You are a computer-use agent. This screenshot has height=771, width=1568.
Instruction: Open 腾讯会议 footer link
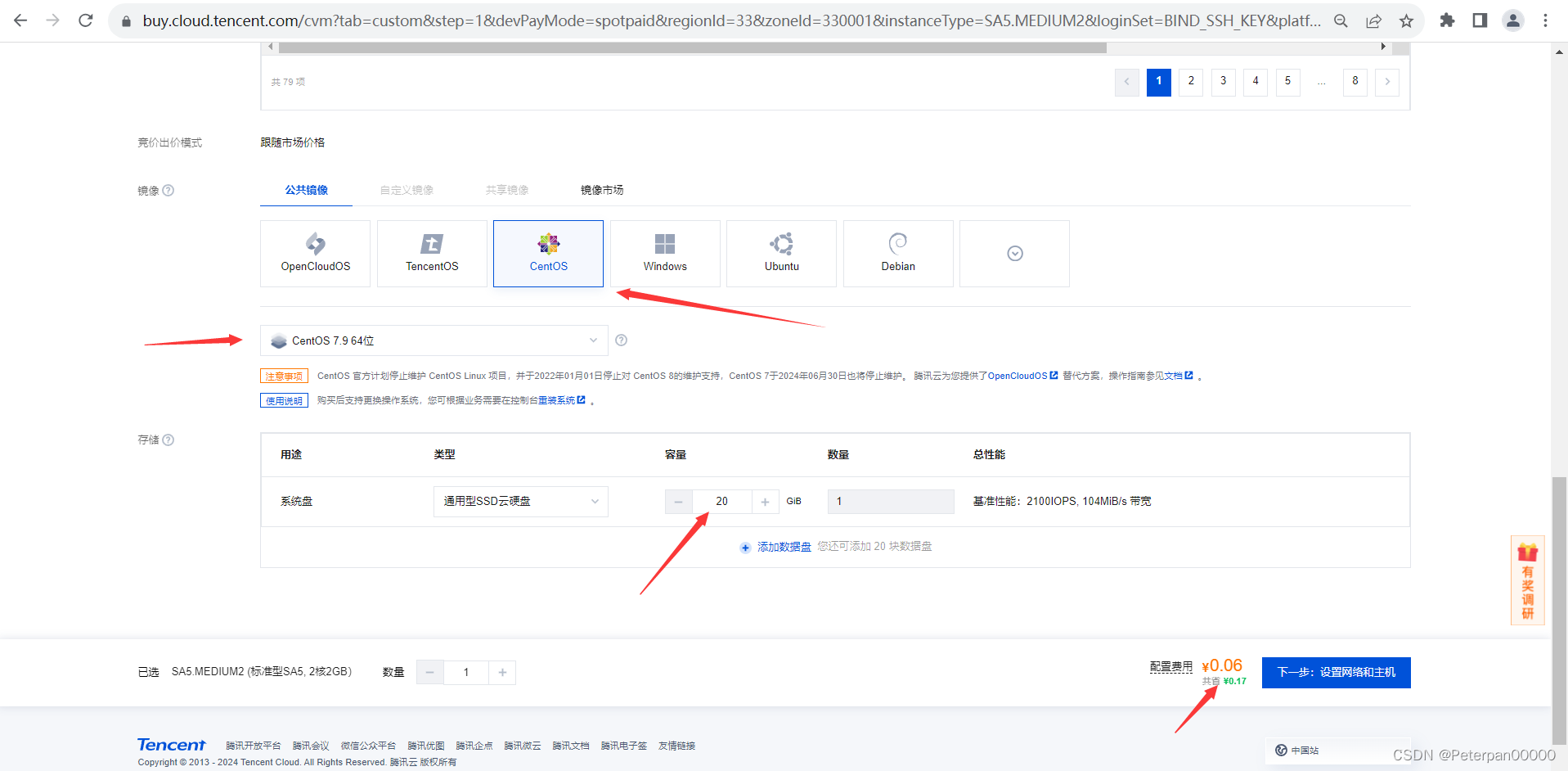(x=311, y=746)
